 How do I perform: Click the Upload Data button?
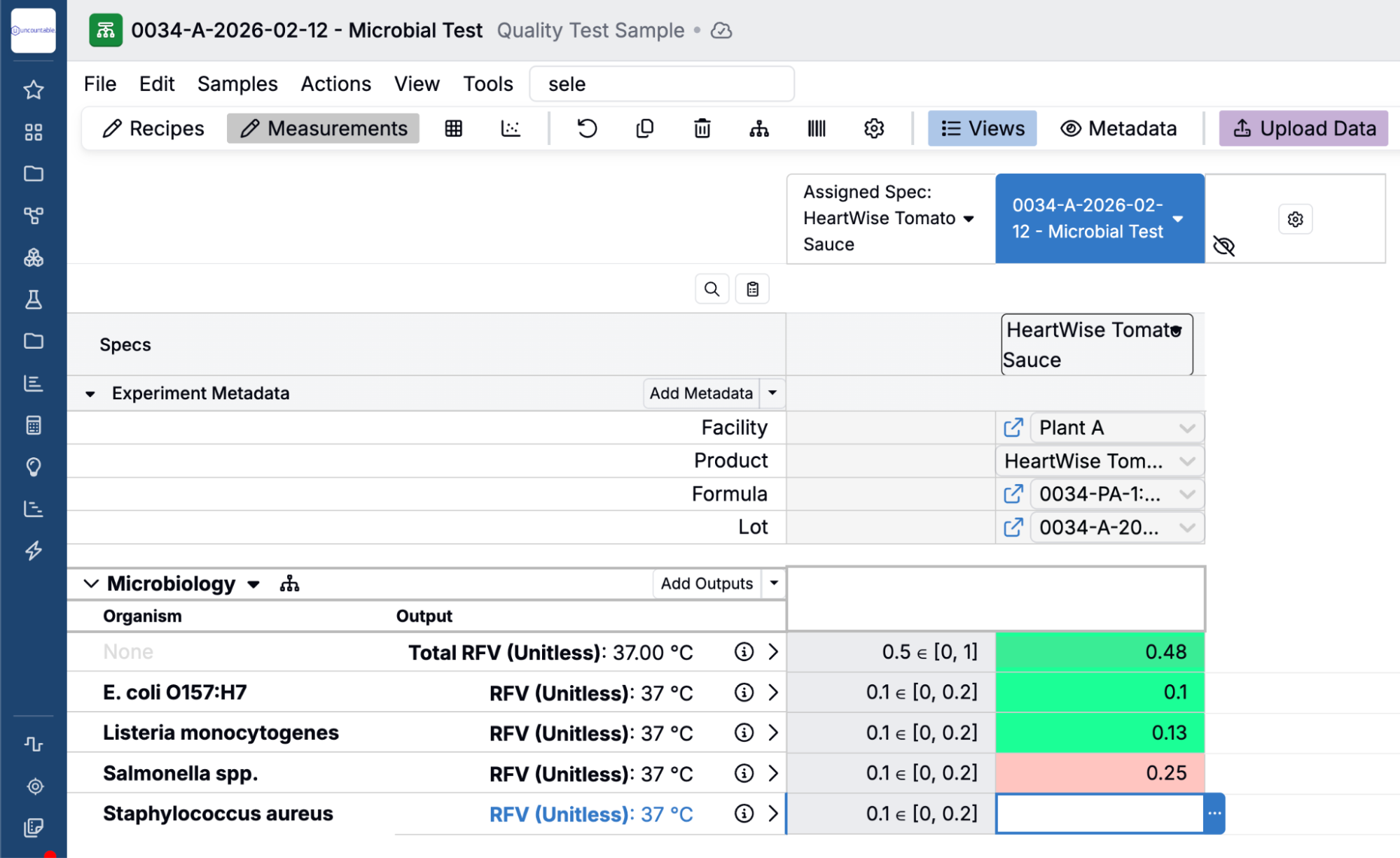pyautogui.click(x=1303, y=128)
